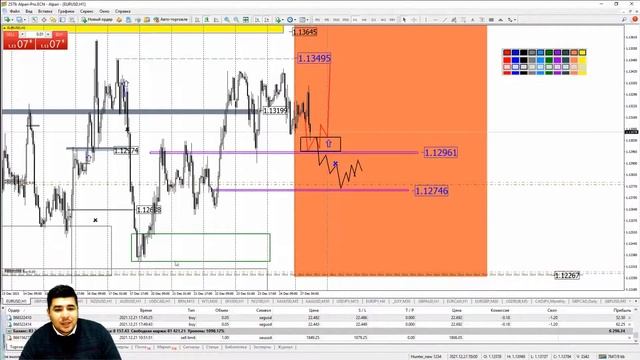Image resolution: width=640 pixels, height=360 pixels.
Task: Switch chart to candlesticks icon
Action: pos(207,20)
